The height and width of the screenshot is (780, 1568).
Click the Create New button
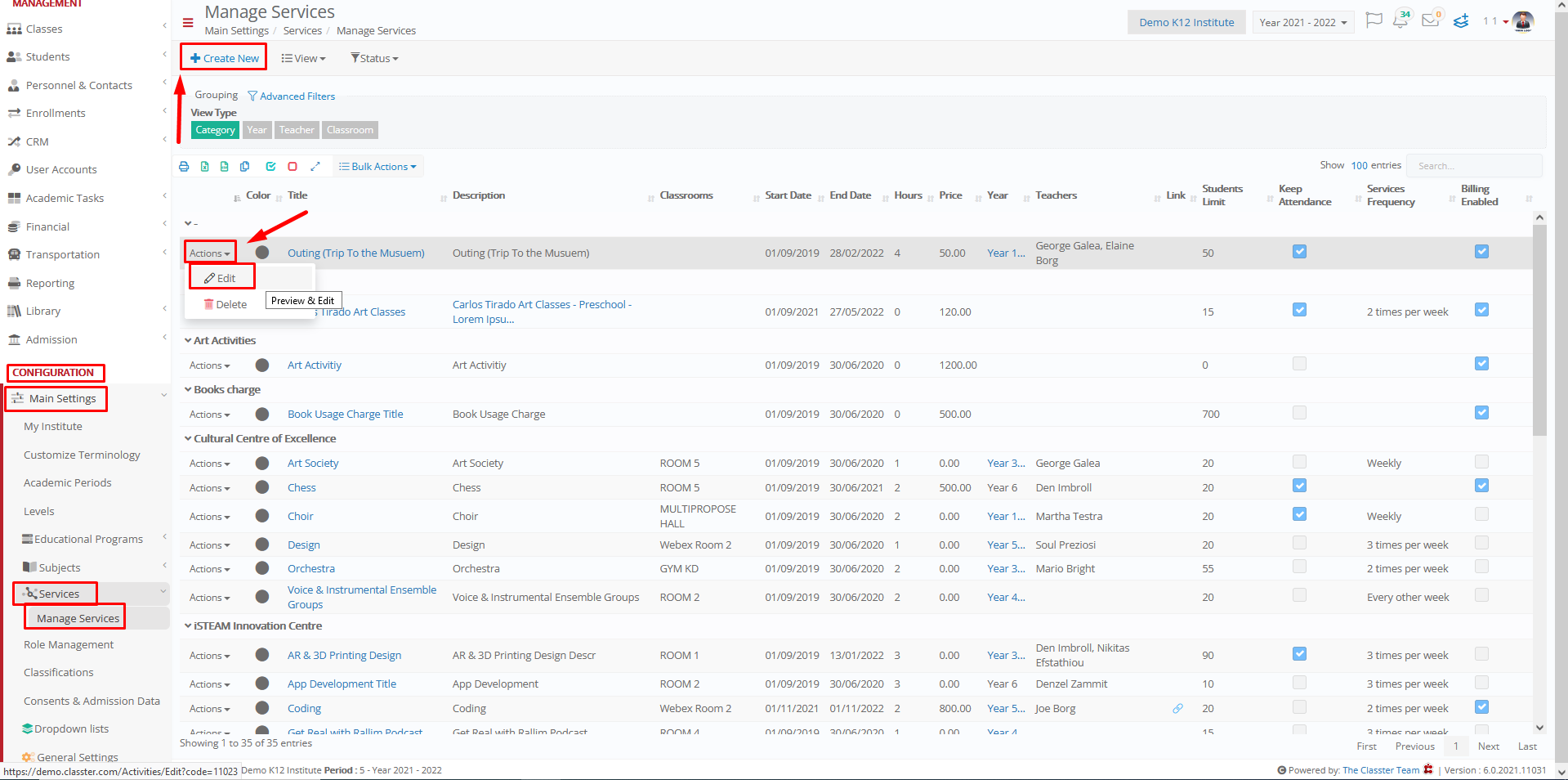(x=224, y=58)
